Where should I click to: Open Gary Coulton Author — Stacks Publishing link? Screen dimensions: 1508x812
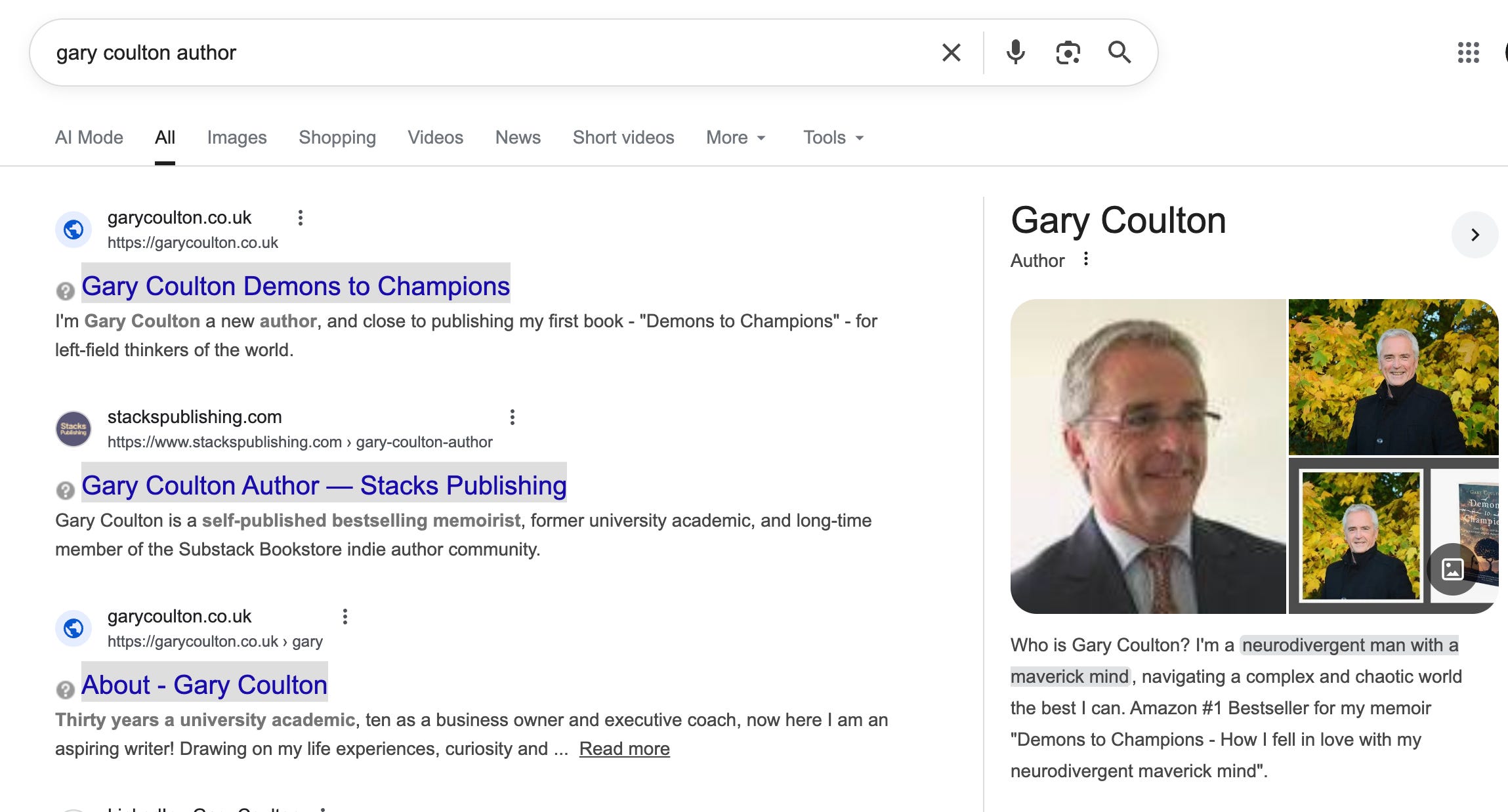(324, 485)
